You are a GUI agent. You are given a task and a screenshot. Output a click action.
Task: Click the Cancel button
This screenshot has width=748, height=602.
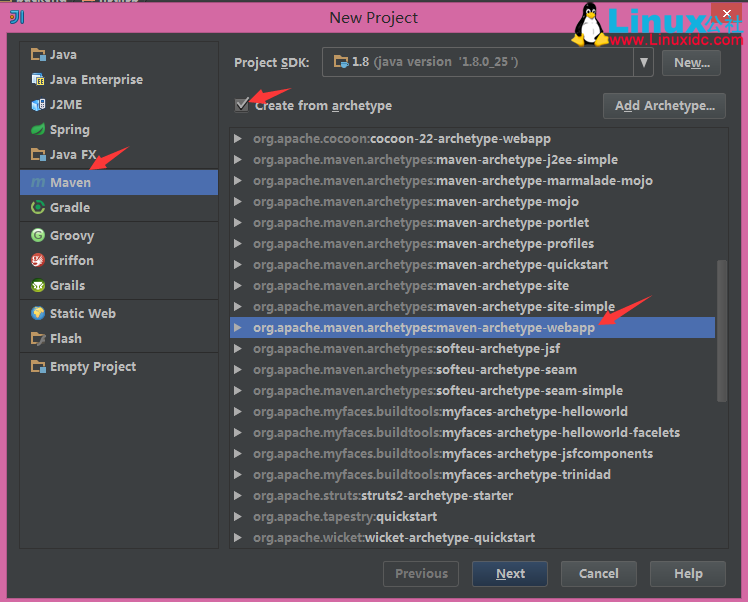599,573
